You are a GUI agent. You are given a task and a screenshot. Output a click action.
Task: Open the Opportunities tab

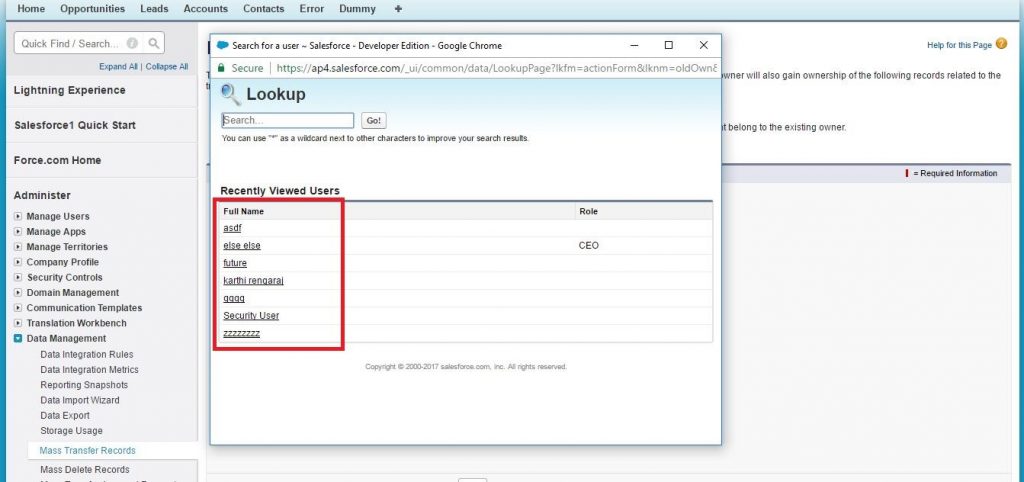click(92, 9)
